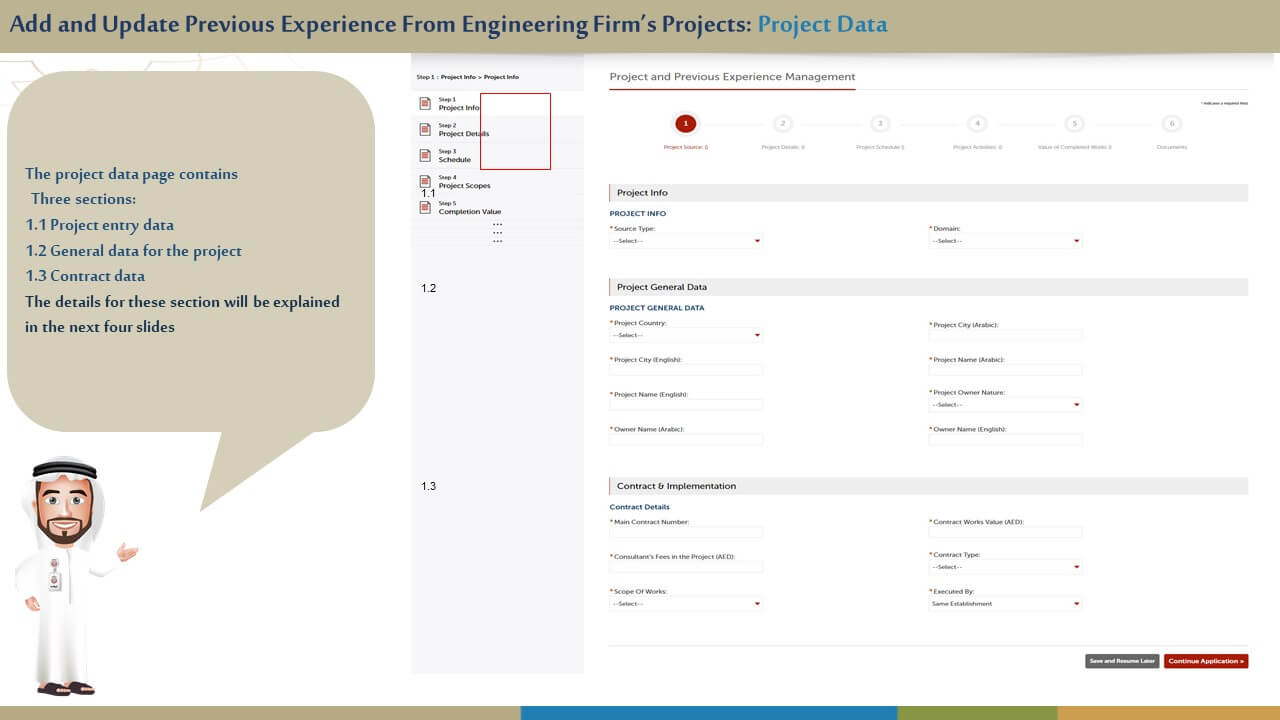The width and height of the screenshot is (1280, 720).
Task: Click the Step 5 Completion Value document icon
Action: click(425, 208)
